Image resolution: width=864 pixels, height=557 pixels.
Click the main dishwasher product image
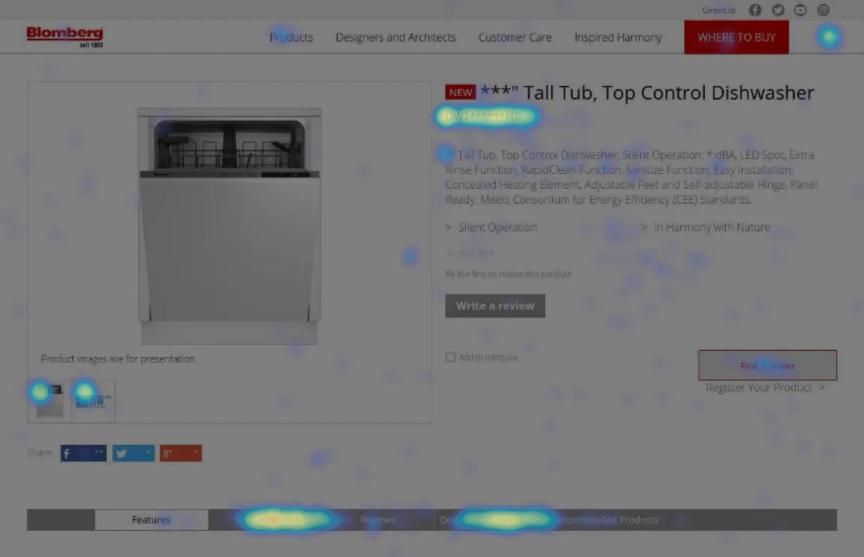[x=229, y=226]
